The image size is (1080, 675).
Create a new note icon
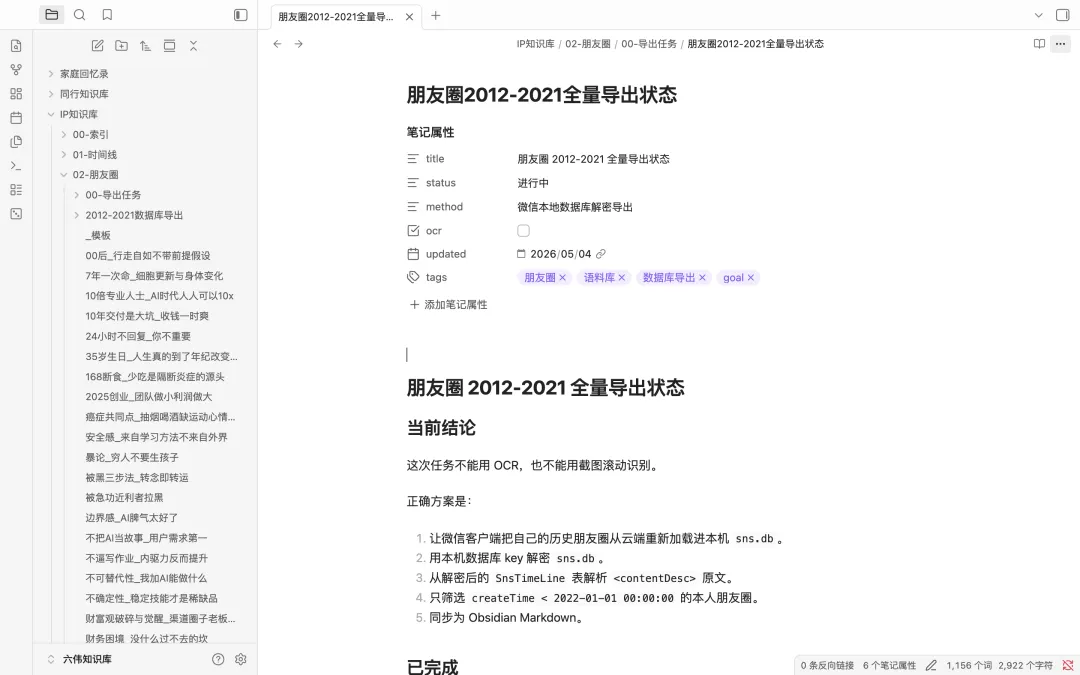coord(97,45)
